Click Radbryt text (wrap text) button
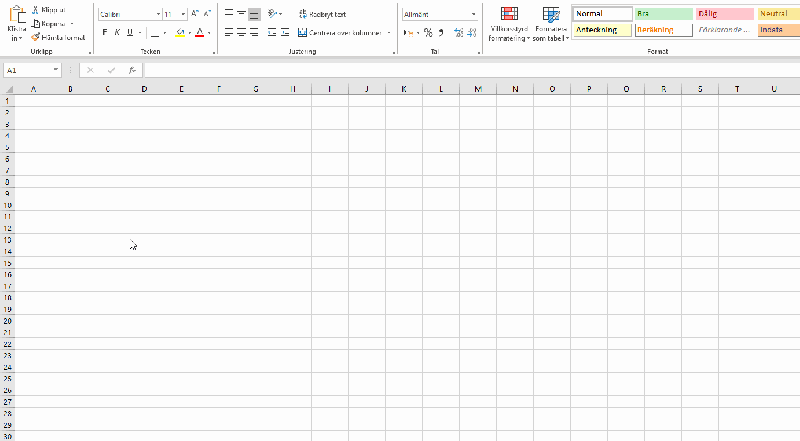Screen dimensions: 800x441 click(x=322, y=14)
